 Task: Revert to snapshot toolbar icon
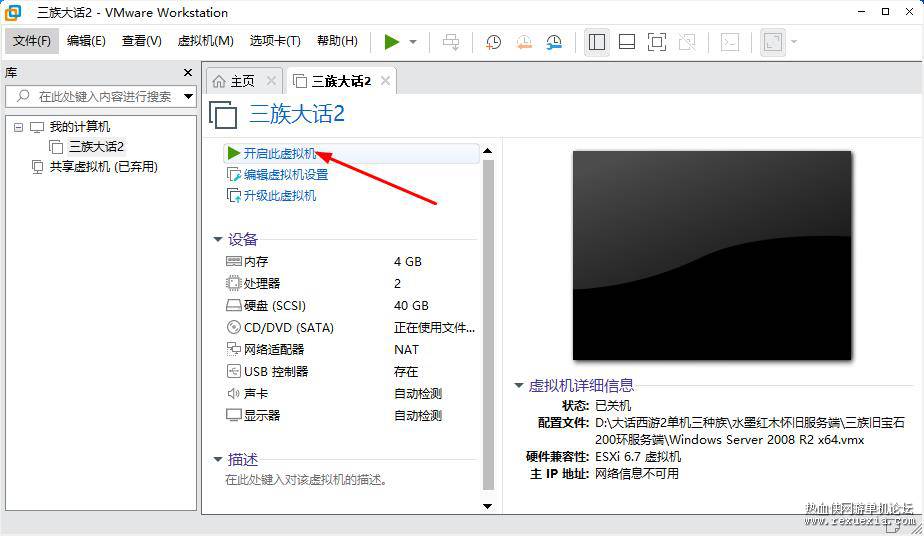click(x=524, y=42)
